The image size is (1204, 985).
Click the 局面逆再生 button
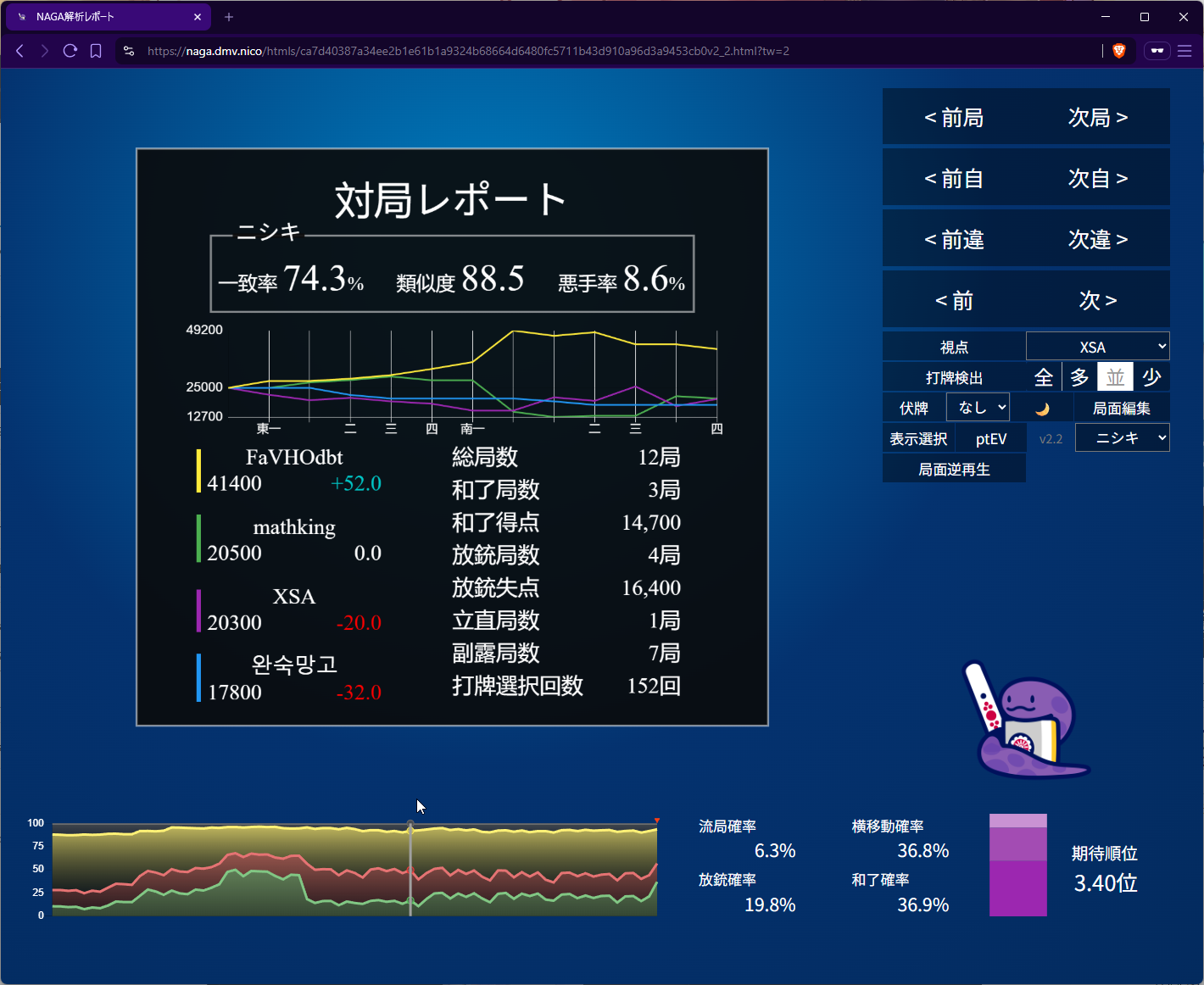[954, 469]
